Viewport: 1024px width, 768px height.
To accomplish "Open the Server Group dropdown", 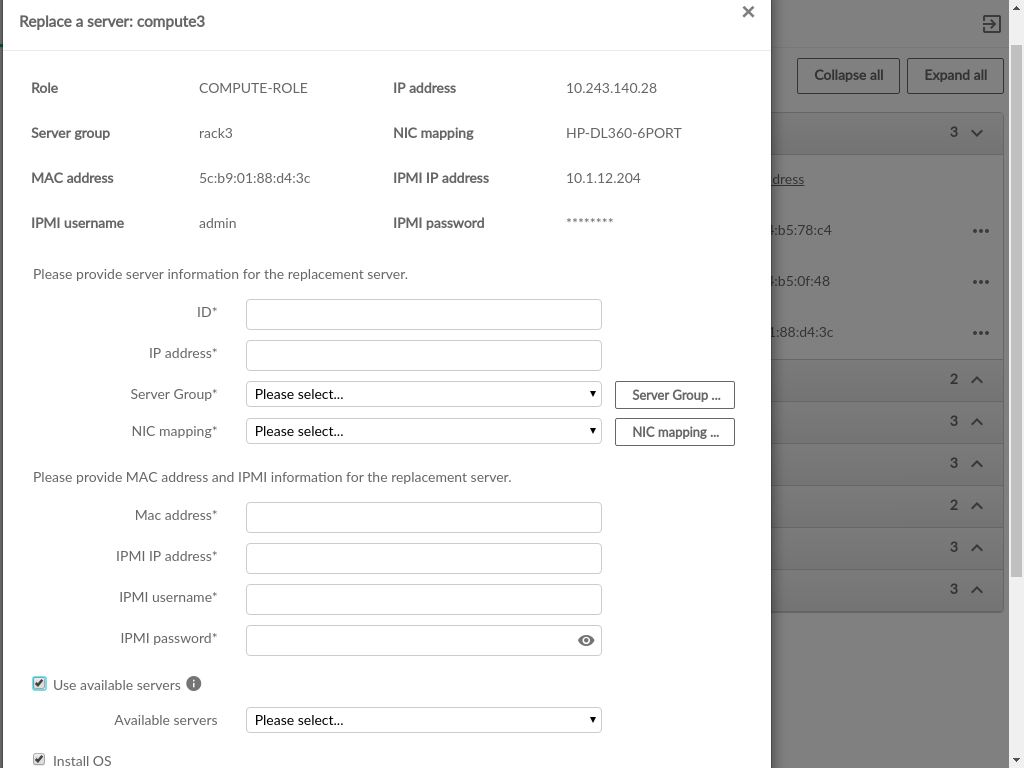I will click(x=423, y=394).
